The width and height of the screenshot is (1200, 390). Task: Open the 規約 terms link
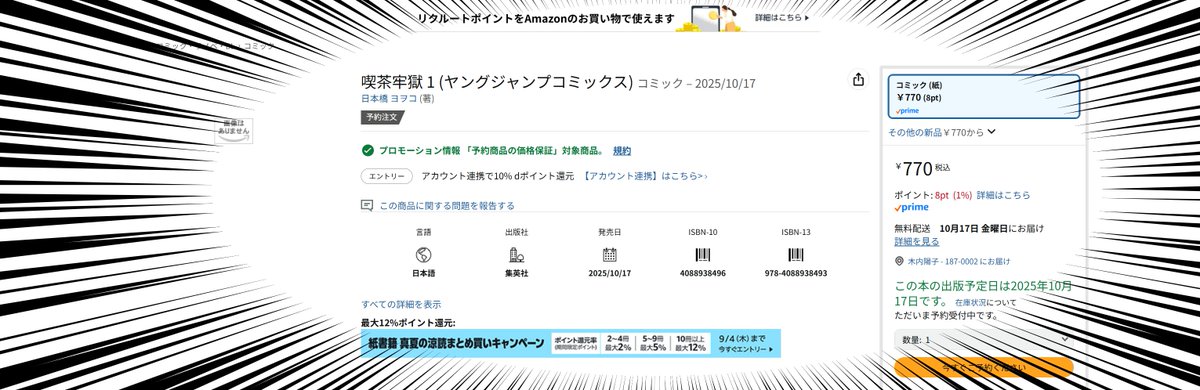click(x=622, y=150)
